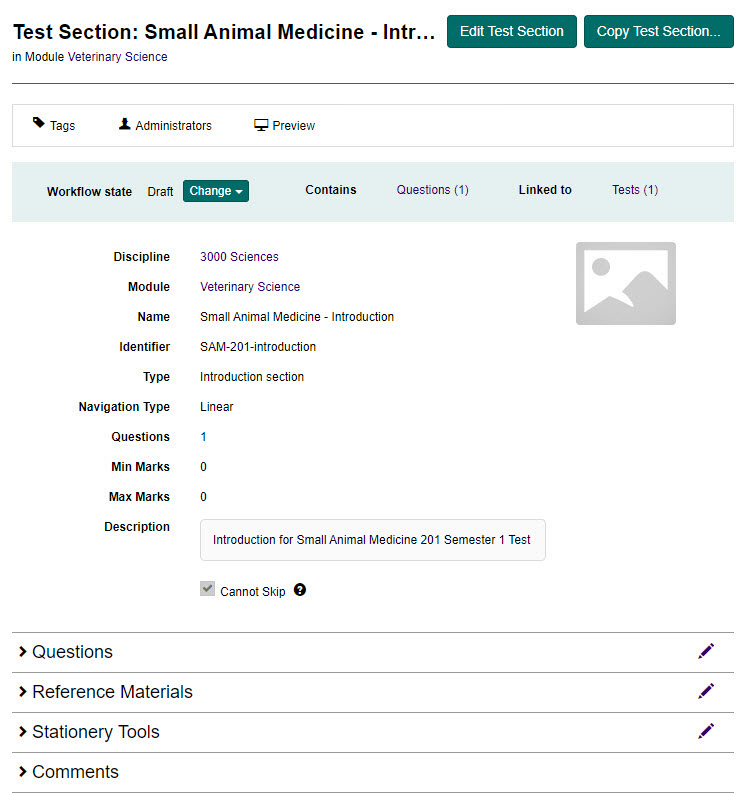
Task: Follow the 3000 Sciences discipline link
Action: click(x=239, y=257)
